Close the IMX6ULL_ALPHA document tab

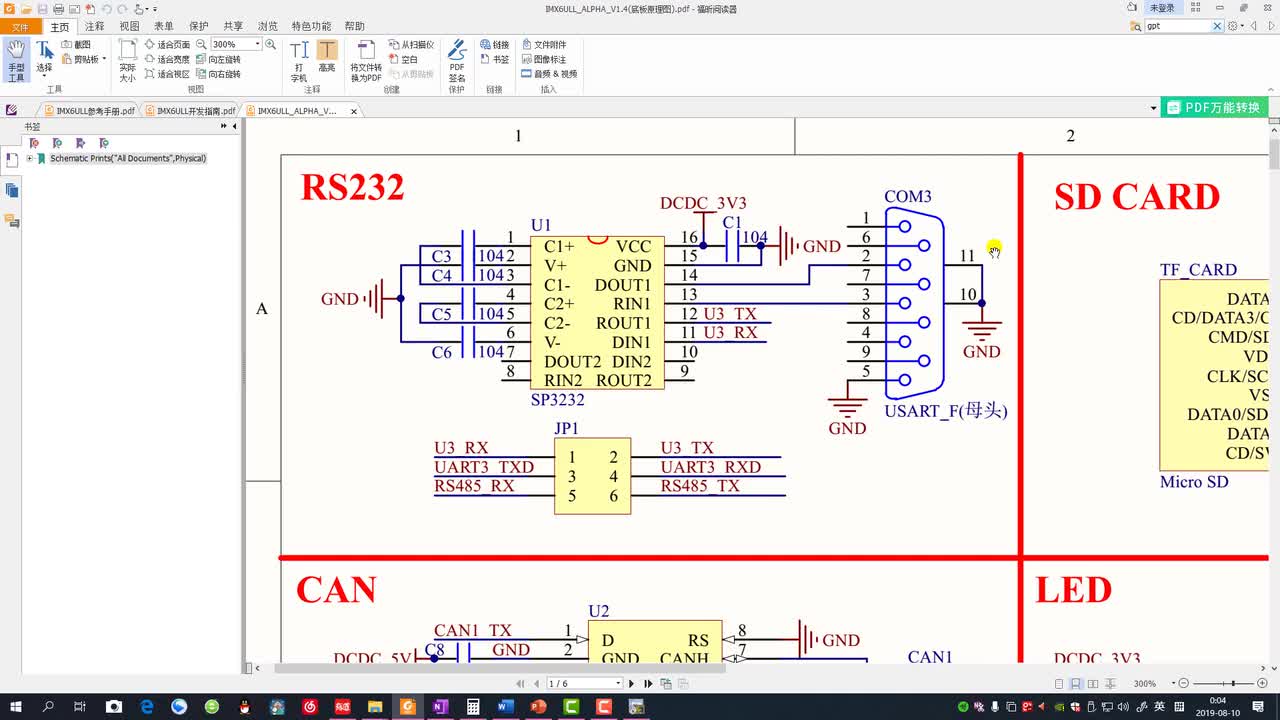click(x=353, y=111)
